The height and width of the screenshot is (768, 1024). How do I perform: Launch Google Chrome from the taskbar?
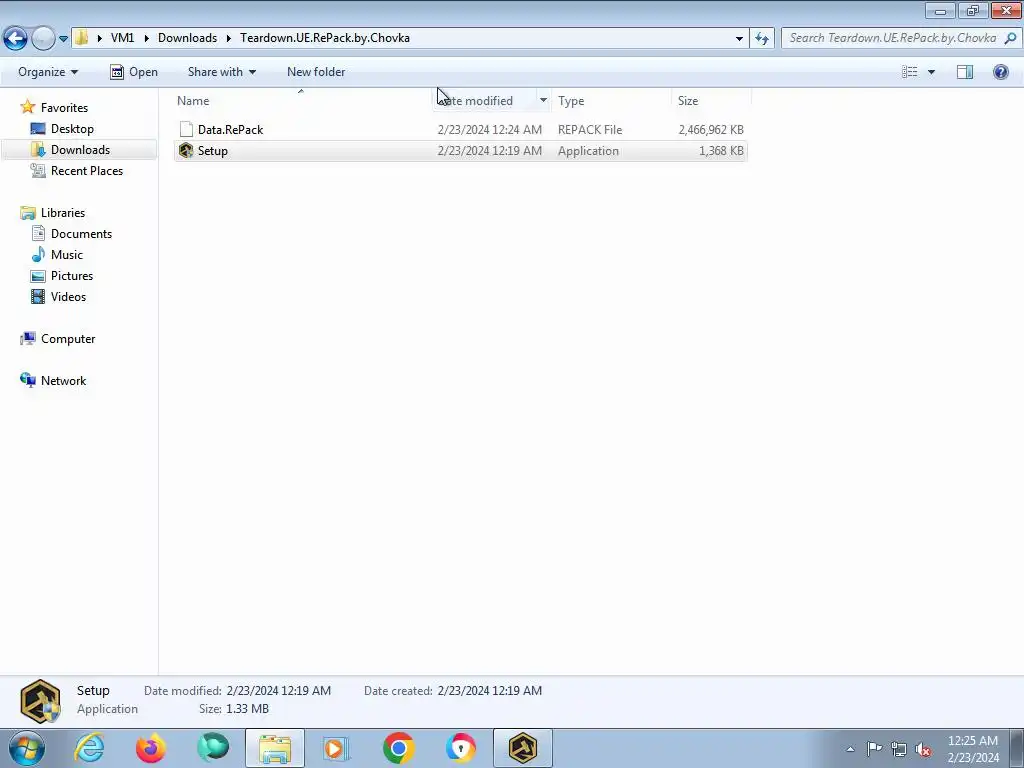398,748
